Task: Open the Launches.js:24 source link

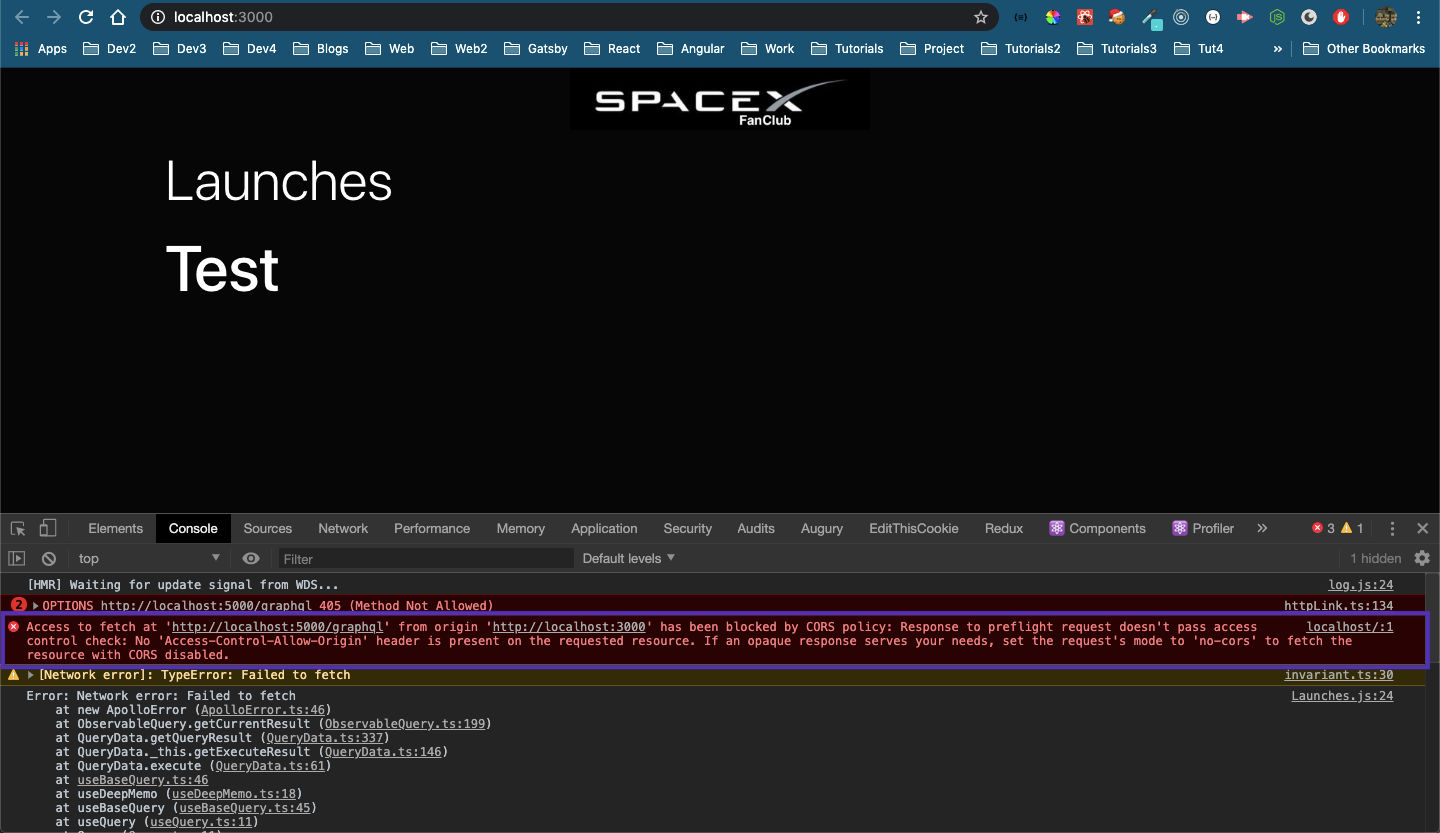Action: pyautogui.click(x=1342, y=696)
